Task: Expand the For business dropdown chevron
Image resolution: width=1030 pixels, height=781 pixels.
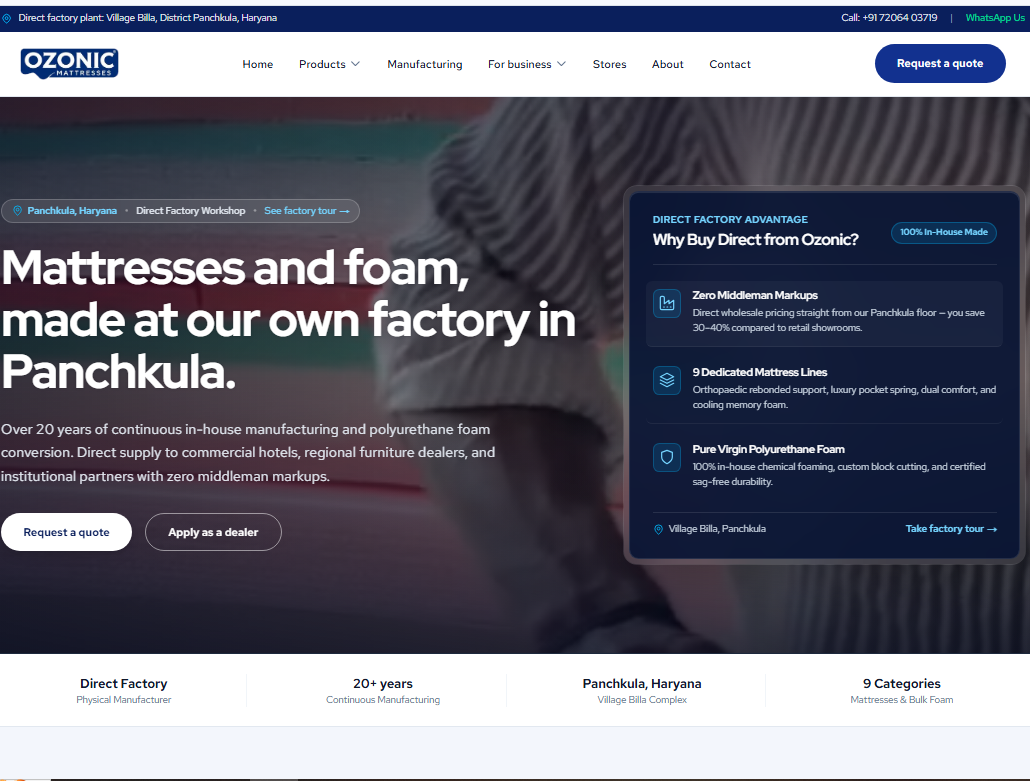Action: (x=562, y=64)
